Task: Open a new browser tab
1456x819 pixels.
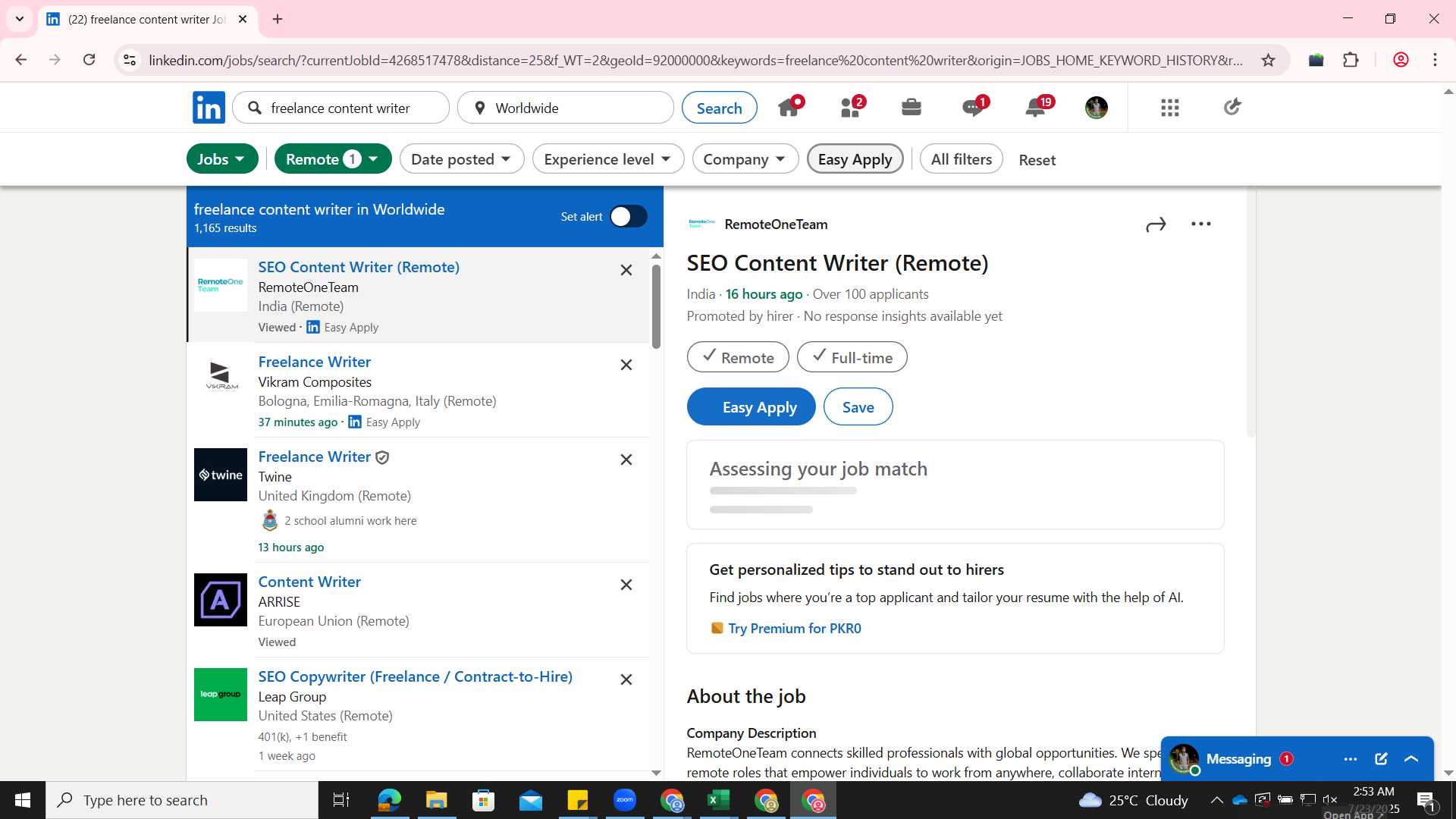Action: pyautogui.click(x=278, y=19)
